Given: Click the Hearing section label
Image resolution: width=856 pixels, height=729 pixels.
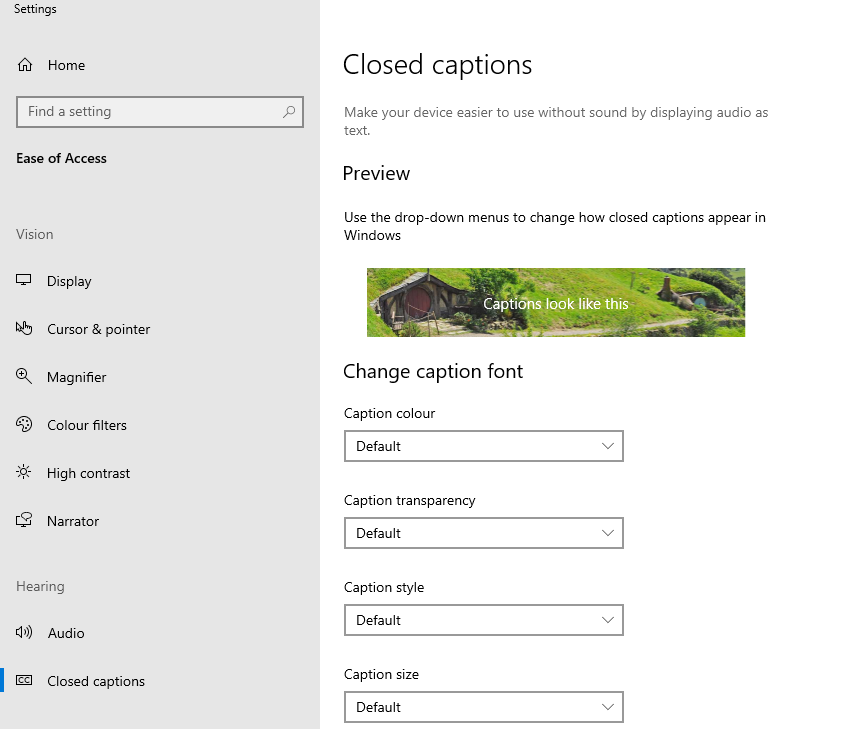Looking at the screenshot, I should (x=40, y=586).
